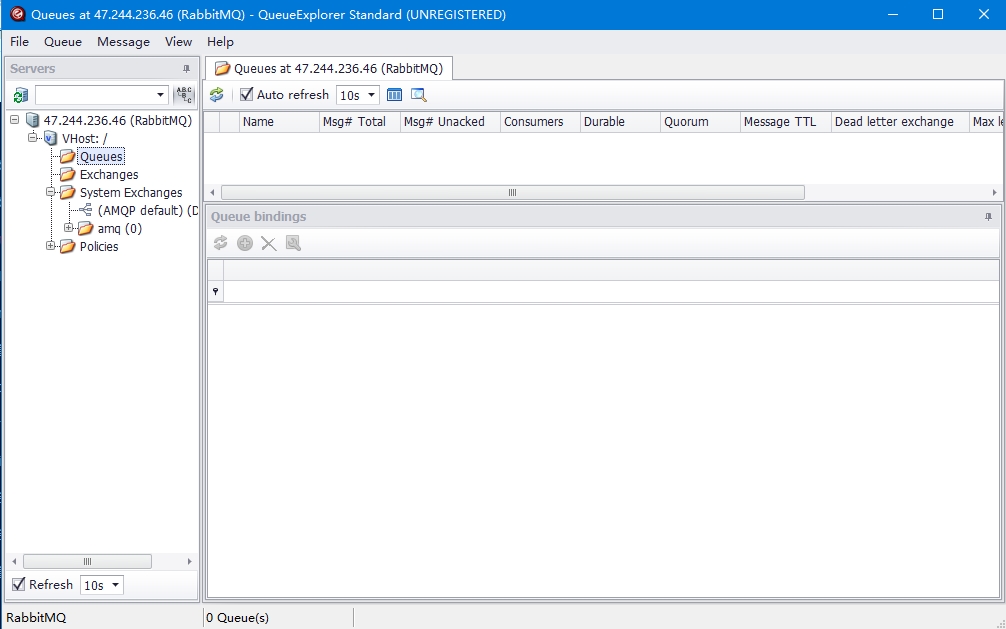Click the add binding plus icon
This screenshot has height=629, width=1006.
tap(245, 243)
